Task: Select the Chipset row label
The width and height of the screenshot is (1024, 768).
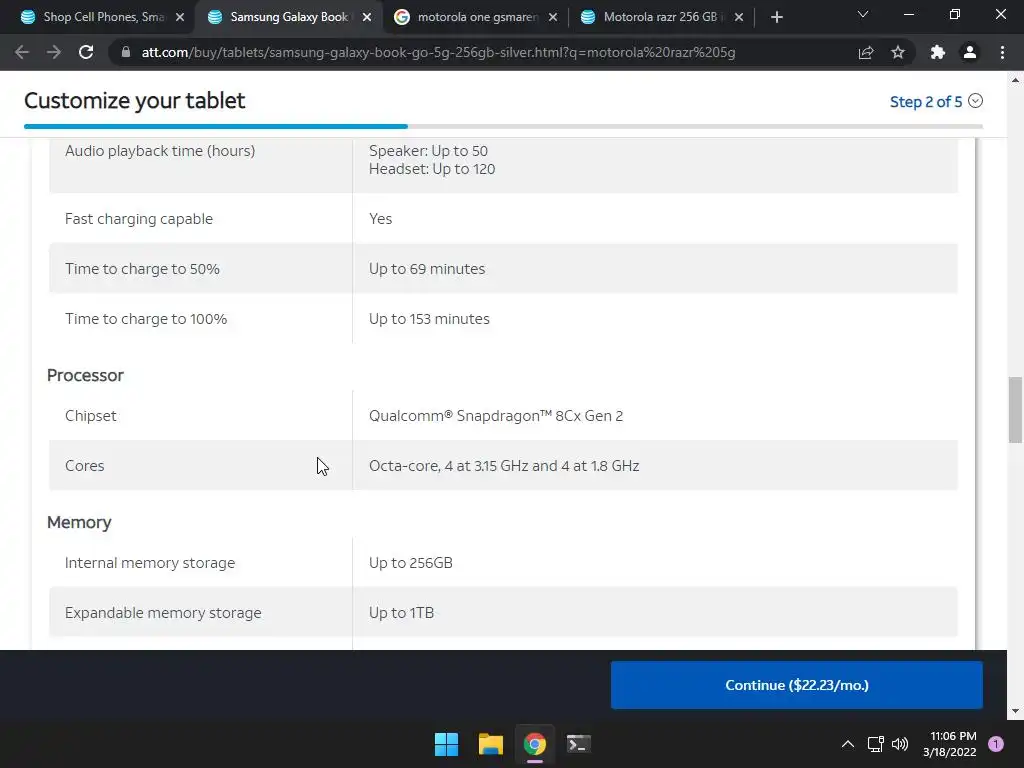Action: click(91, 416)
